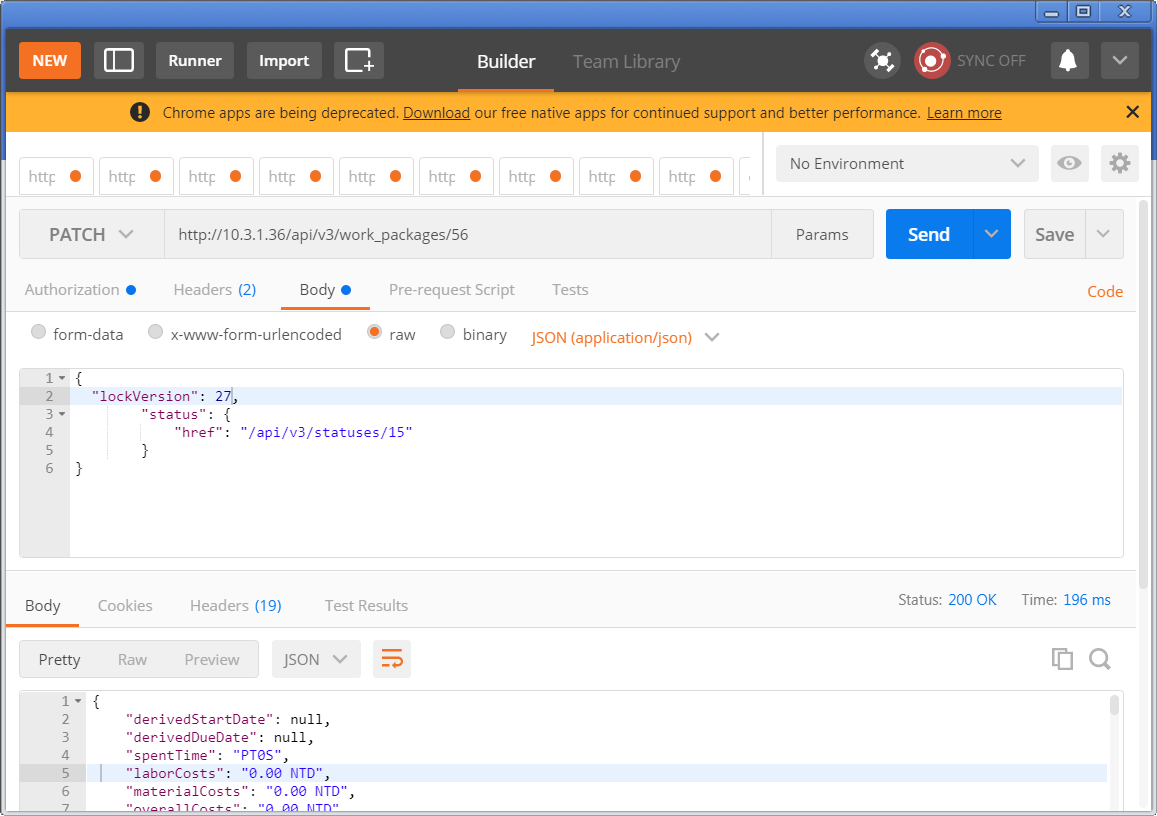Choose the binary body option
1157x816 pixels.
[448, 333]
